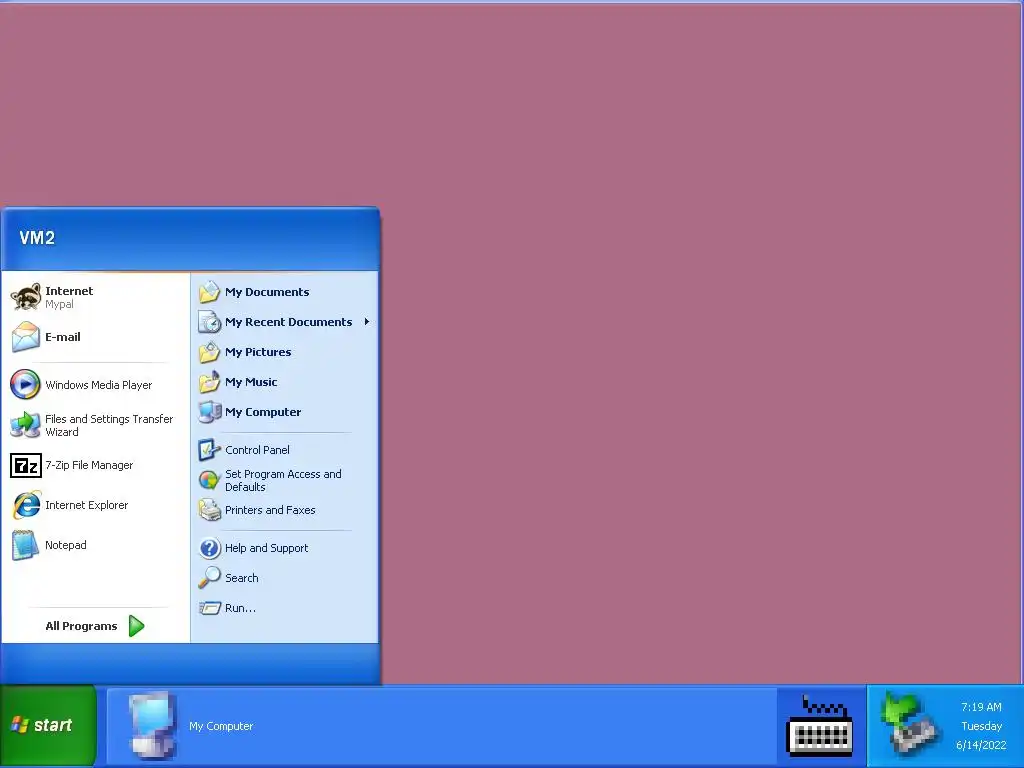Viewport: 1024px width, 768px height.
Task: Click the E-mail envelope icon
Action: [26, 337]
